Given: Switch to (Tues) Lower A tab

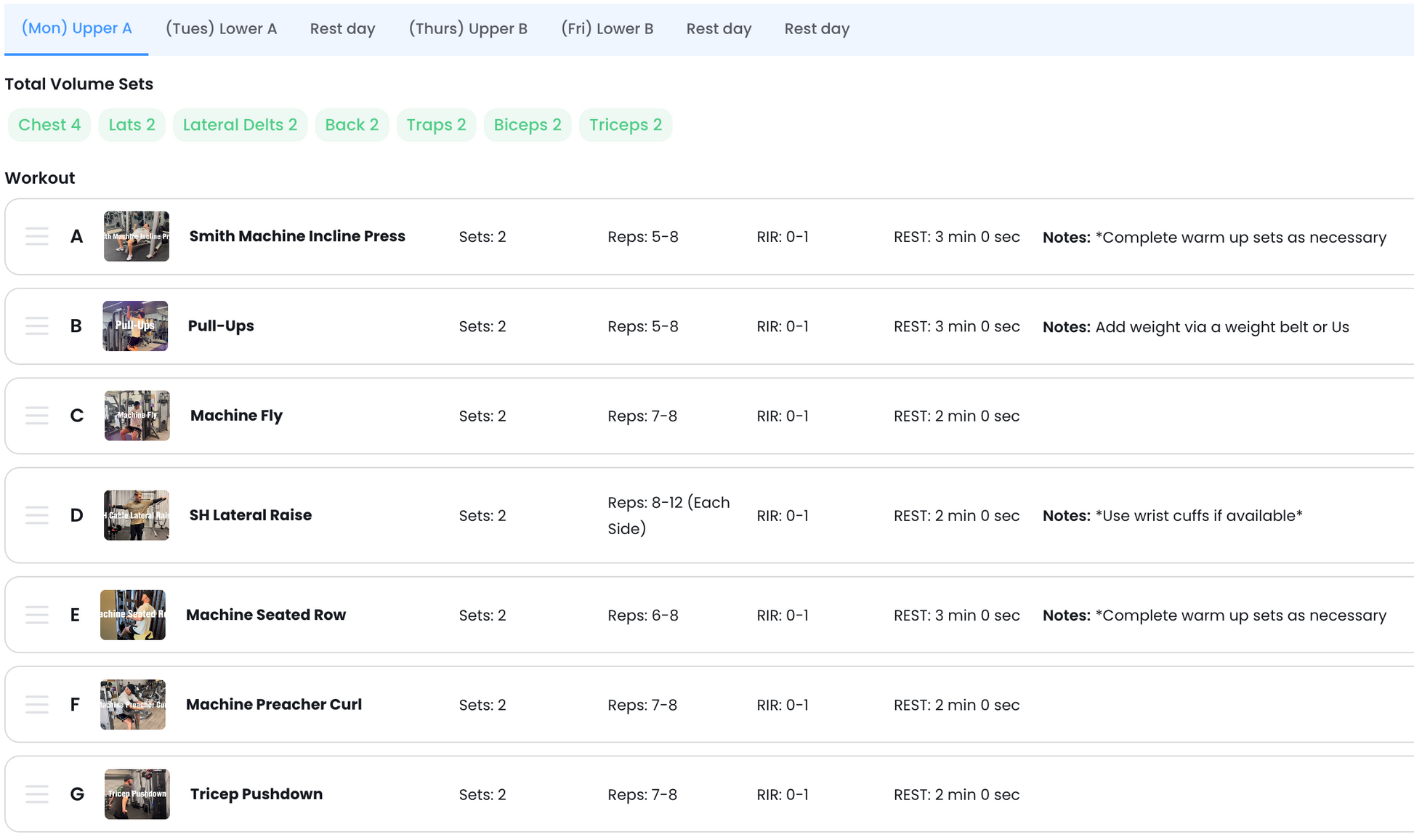Looking at the screenshot, I should click(221, 29).
